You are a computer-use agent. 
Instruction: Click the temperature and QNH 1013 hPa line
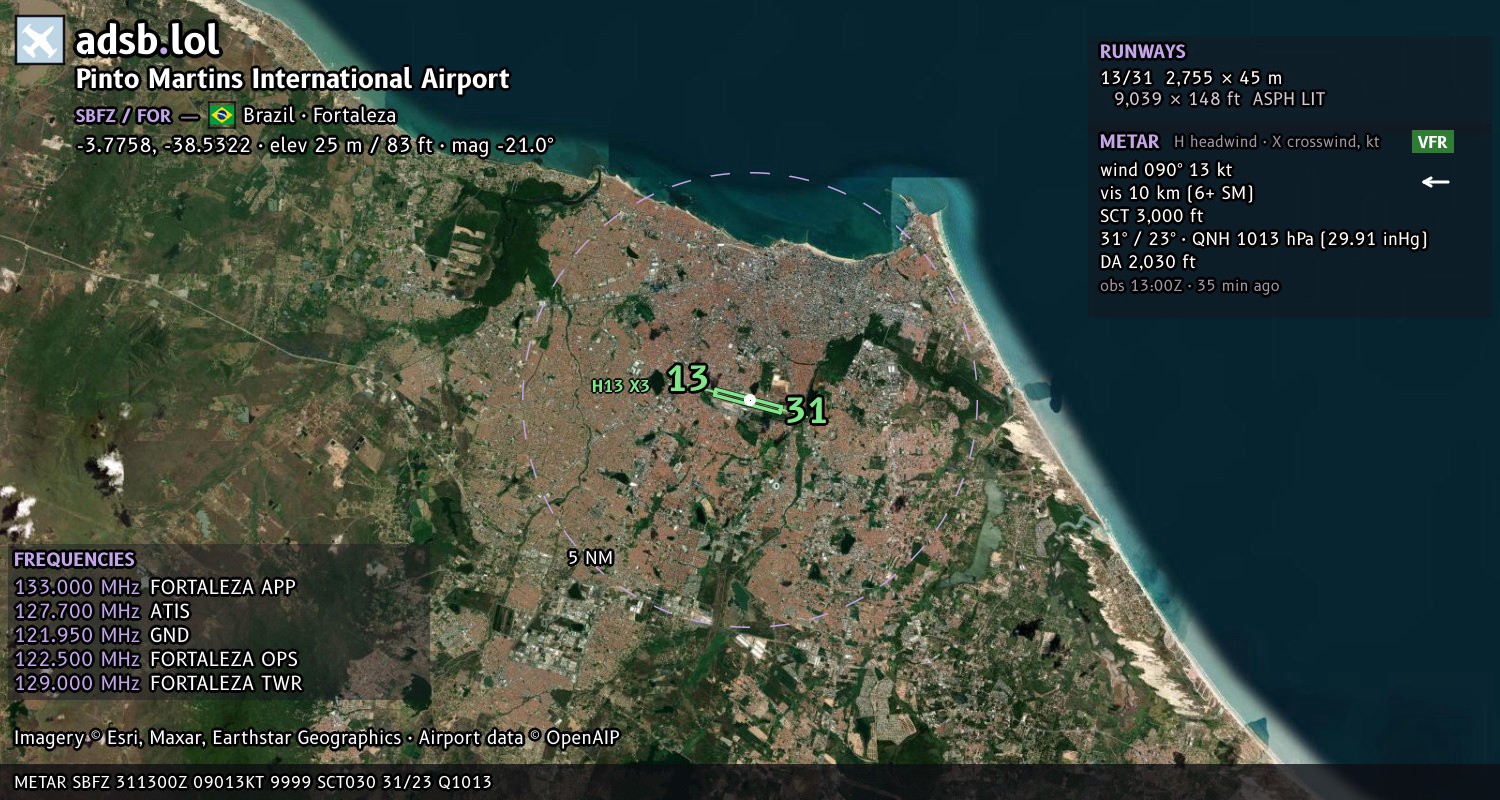(x=1264, y=239)
